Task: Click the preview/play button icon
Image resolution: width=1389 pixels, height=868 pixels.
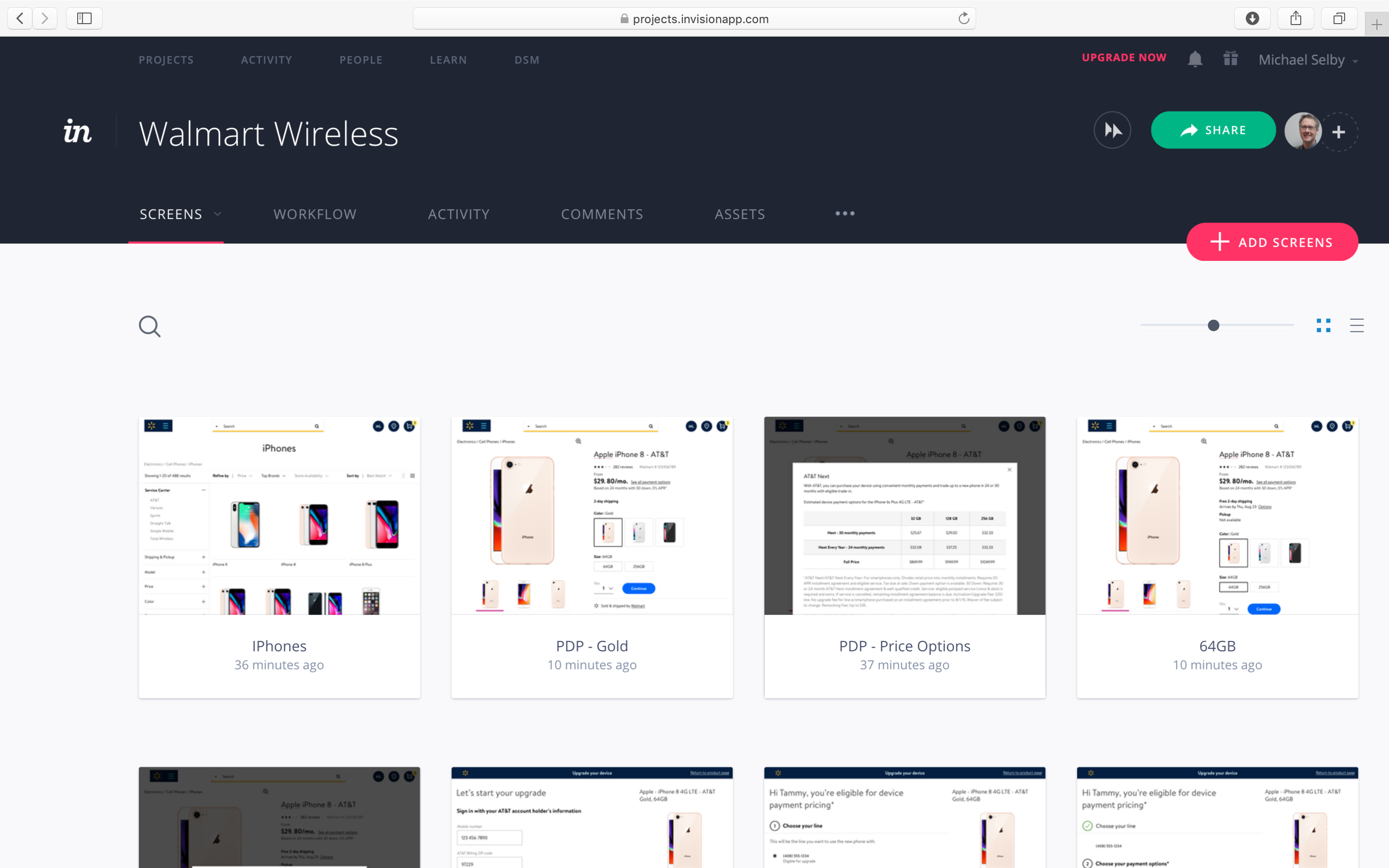Action: (1114, 130)
